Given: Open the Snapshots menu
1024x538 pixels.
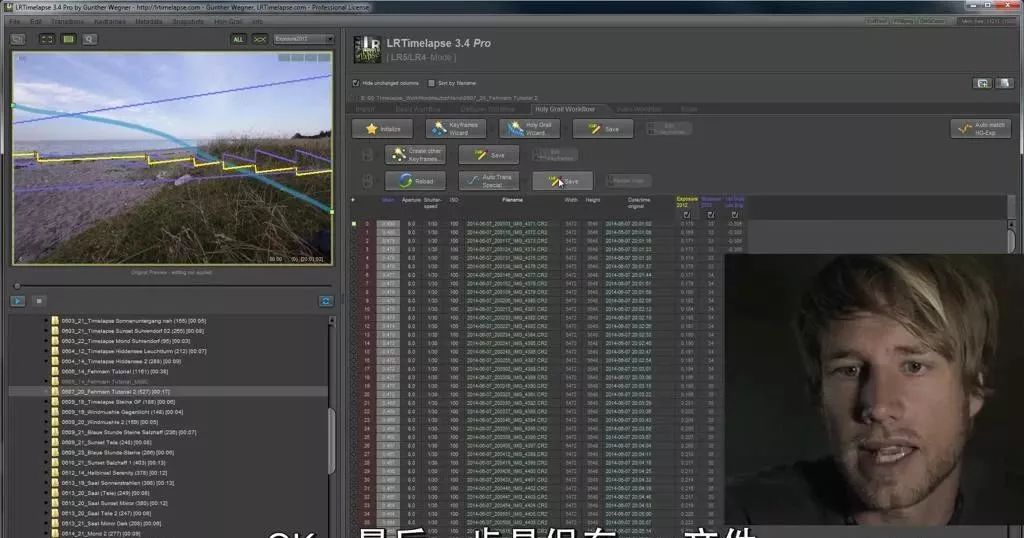Looking at the screenshot, I should click(x=188, y=21).
